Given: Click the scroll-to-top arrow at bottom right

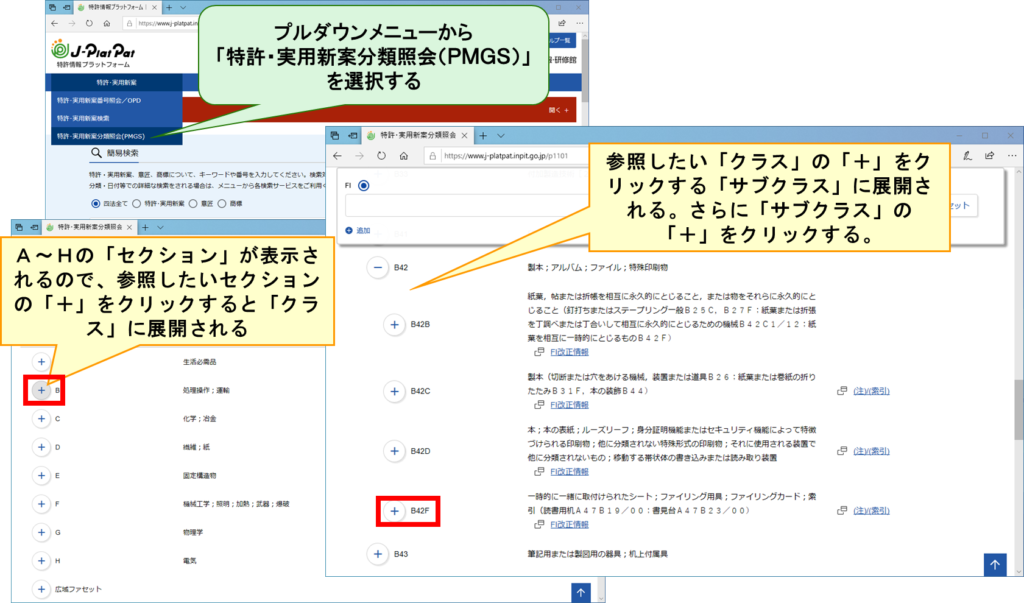Looking at the screenshot, I should (994, 566).
